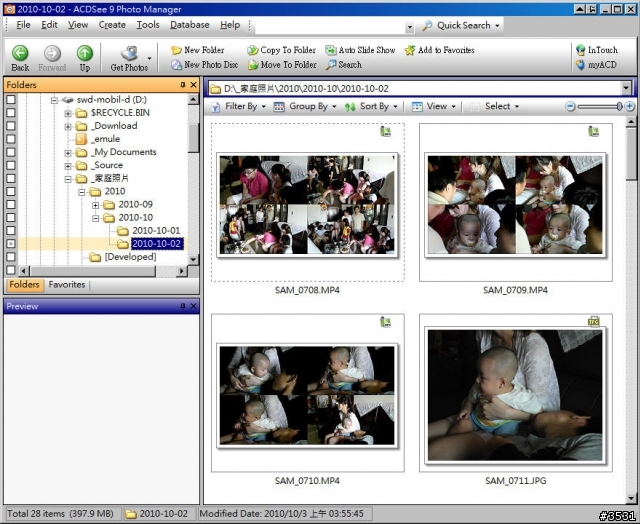640x524 pixels.
Task: Expand the $RECYCLE.BIN tree node
Action: pyautogui.click(x=68, y=113)
